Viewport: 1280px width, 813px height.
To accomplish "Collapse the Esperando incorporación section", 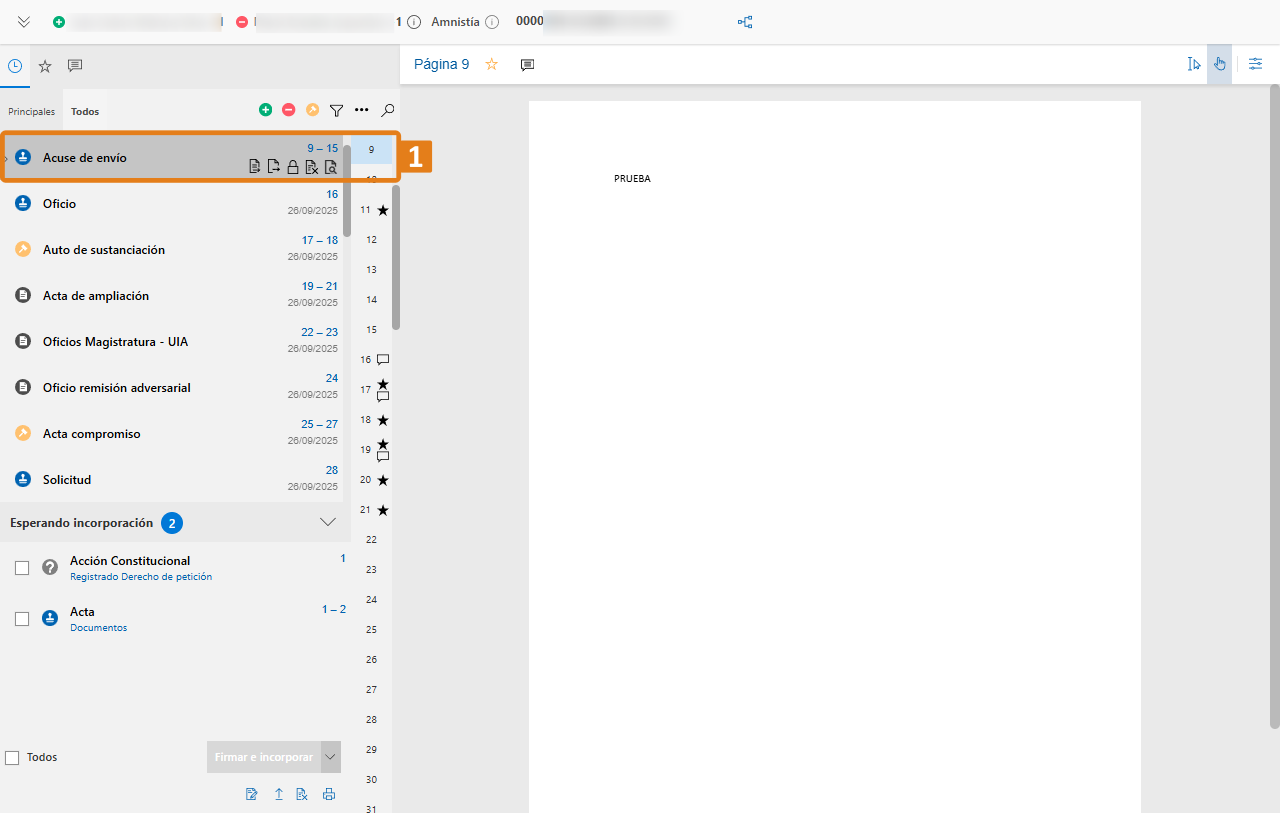I will [x=327, y=522].
